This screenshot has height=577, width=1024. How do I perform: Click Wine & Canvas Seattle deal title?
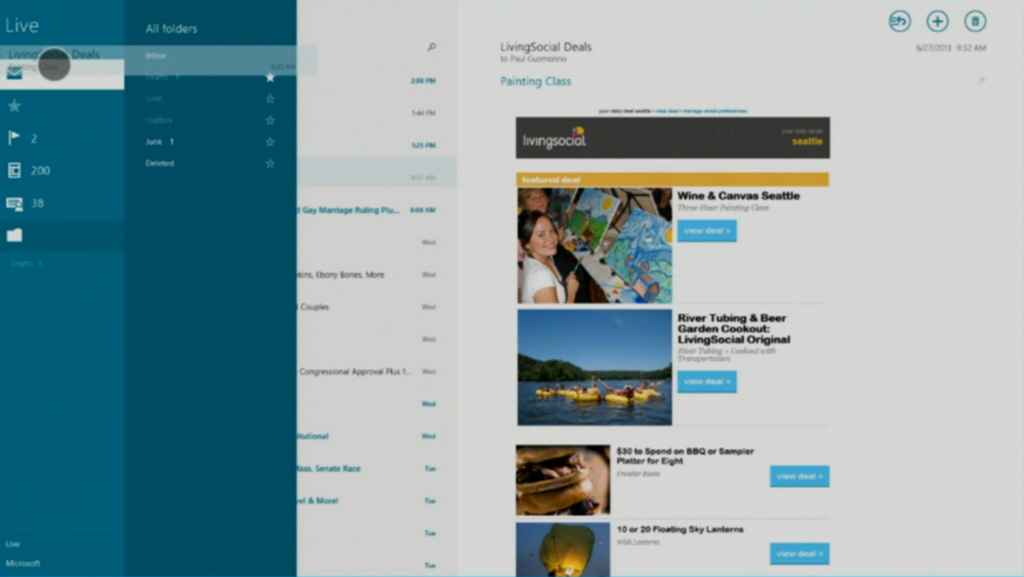738,195
